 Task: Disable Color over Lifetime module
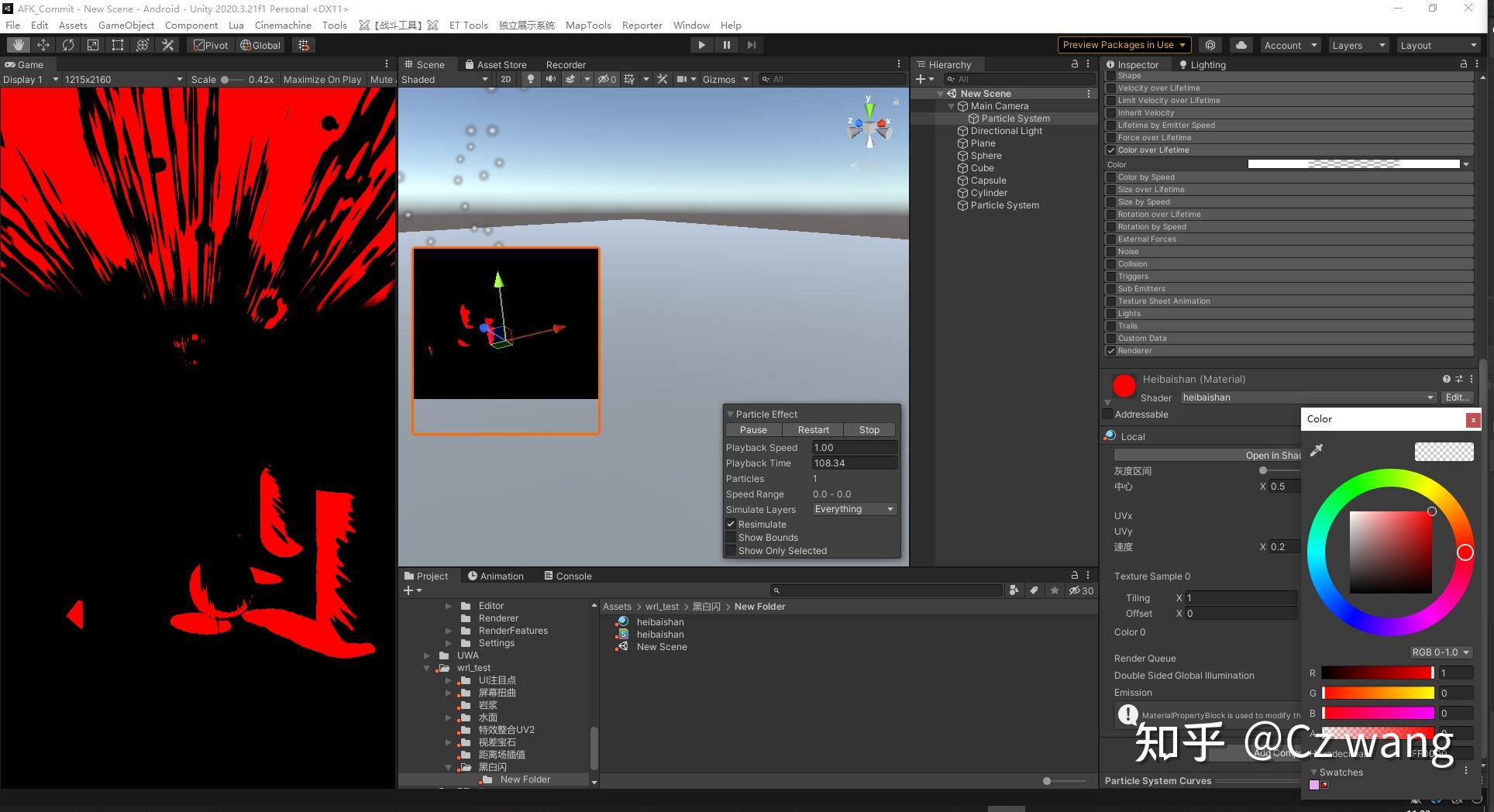[1110, 150]
